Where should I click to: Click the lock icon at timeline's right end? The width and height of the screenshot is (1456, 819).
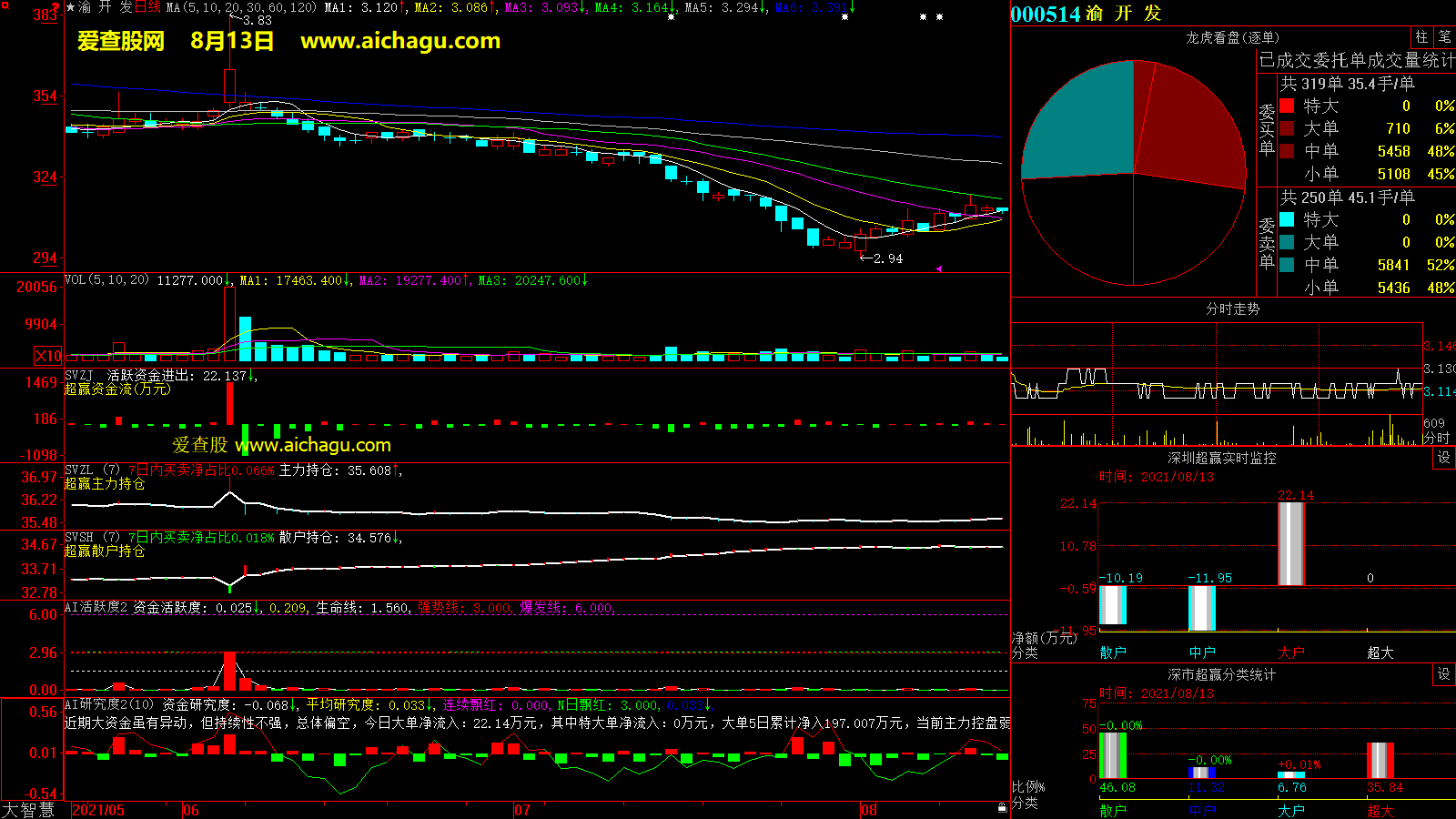coord(1002,807)
